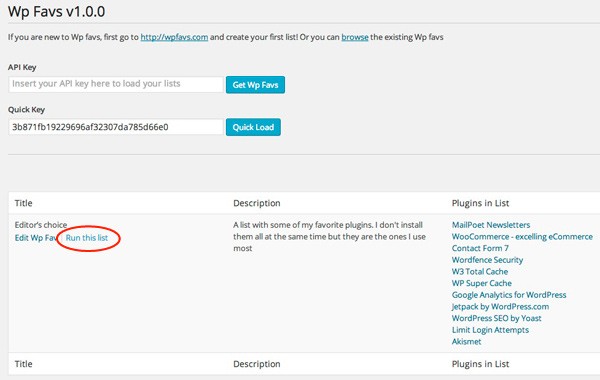This screenshot has width=600, height=380.
Task: Open the Akismet plugin link
Action: (x=466, y=342)
